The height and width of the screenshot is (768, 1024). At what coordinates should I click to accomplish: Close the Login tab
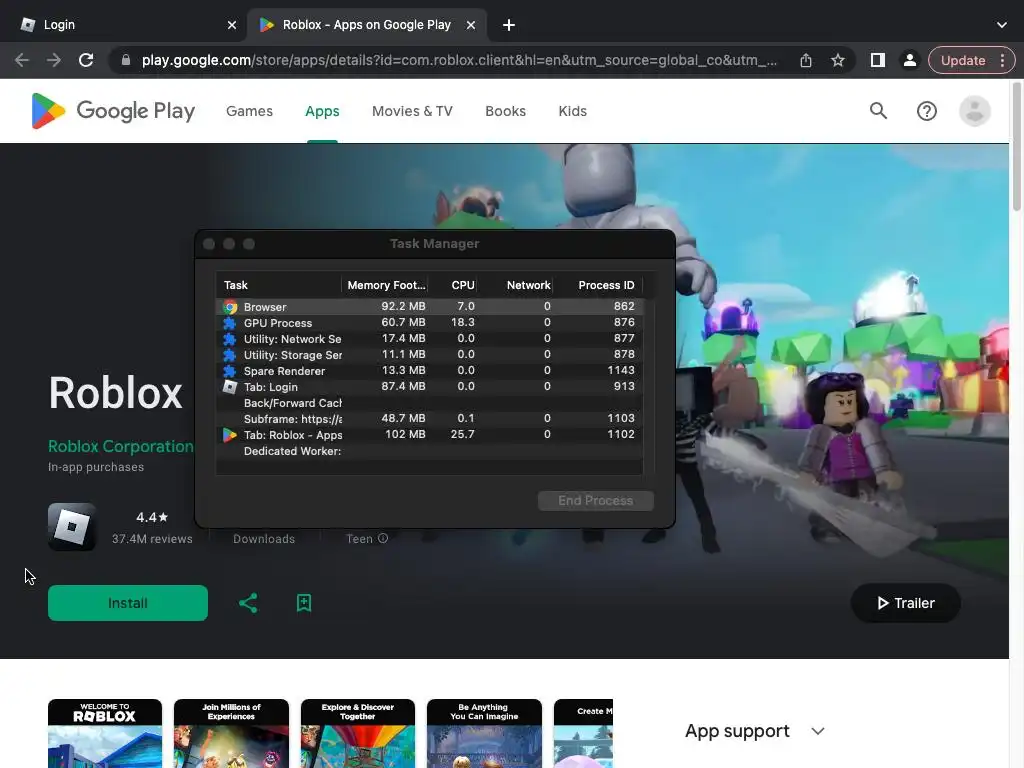232,25
